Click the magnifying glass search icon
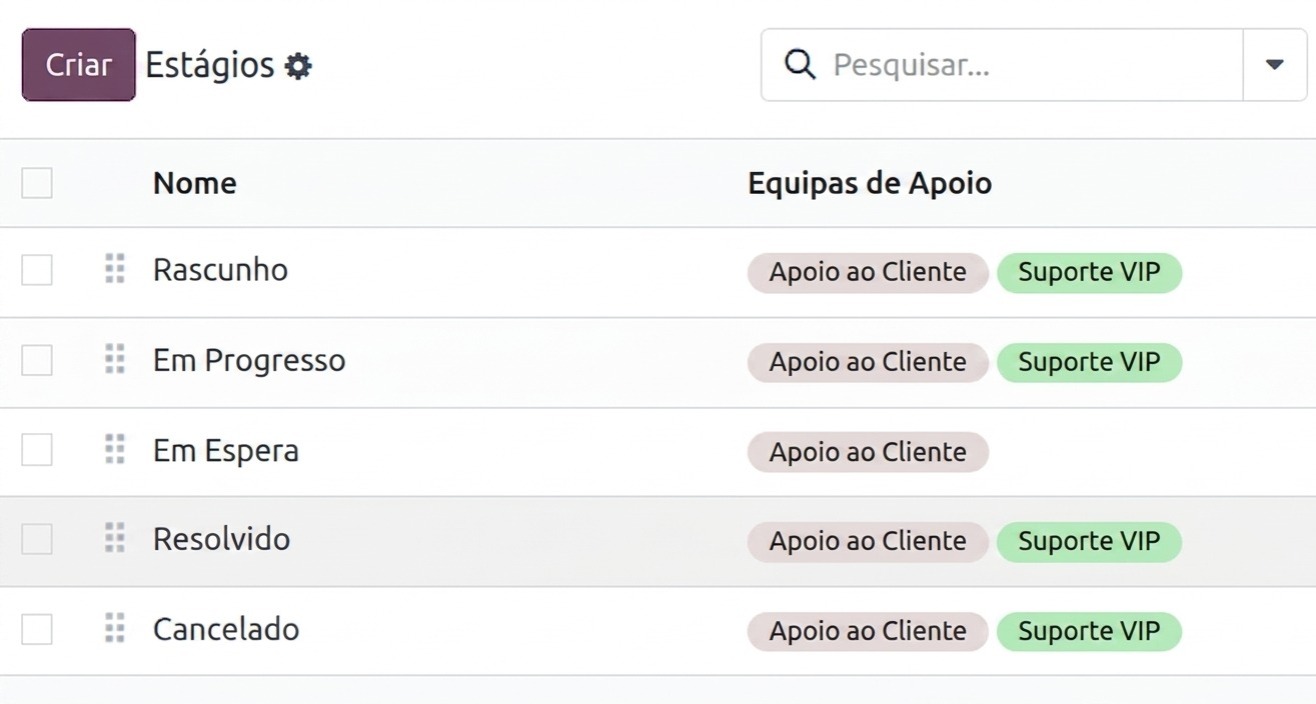The height and width of the screenshot is (704, 1316). pos(799,65)
